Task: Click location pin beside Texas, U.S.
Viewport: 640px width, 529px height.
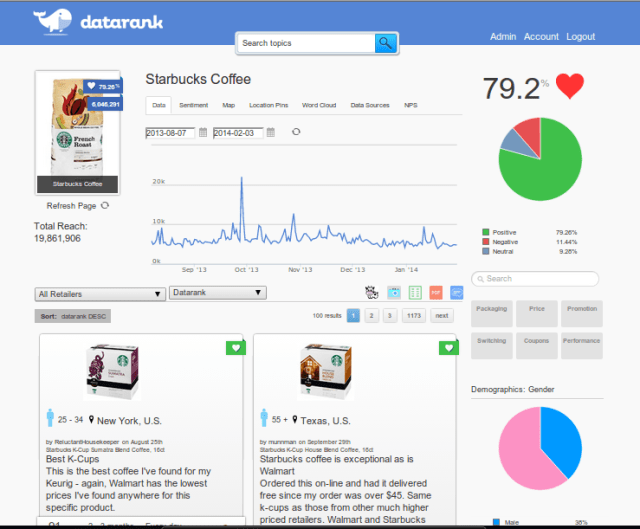Action: coord(295,420)
